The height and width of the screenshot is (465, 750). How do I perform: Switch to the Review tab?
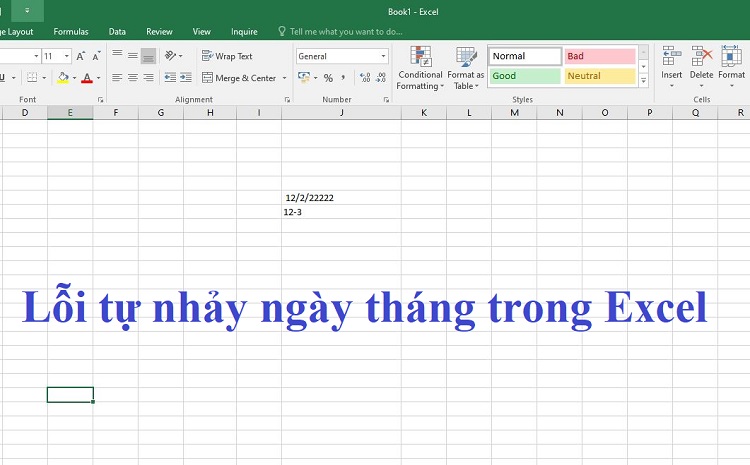pos(159,32)
